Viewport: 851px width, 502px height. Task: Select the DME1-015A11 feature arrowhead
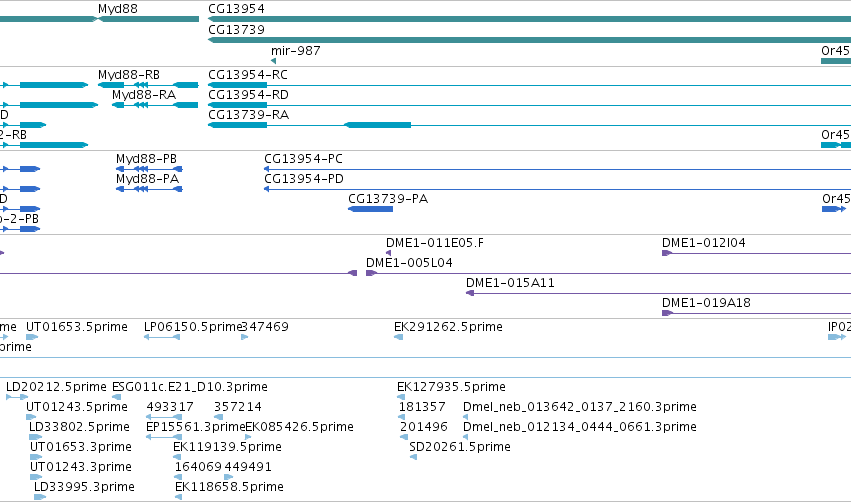[x=470, y=293]
